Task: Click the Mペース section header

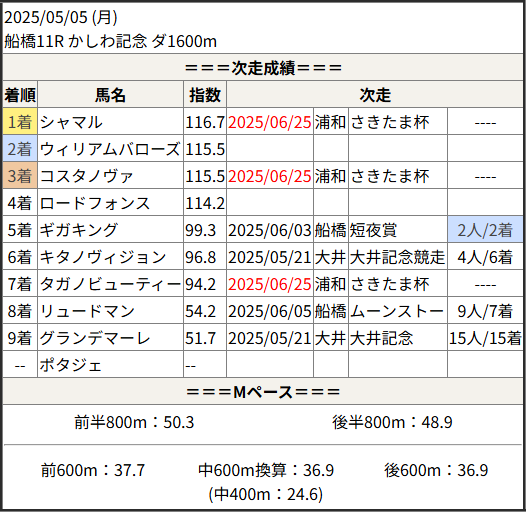Action: tap(263, 392)
